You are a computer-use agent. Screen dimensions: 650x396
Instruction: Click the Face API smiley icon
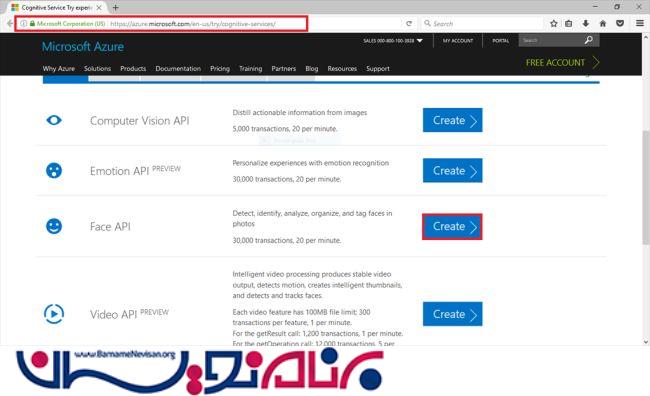click(x=54, y=226)
